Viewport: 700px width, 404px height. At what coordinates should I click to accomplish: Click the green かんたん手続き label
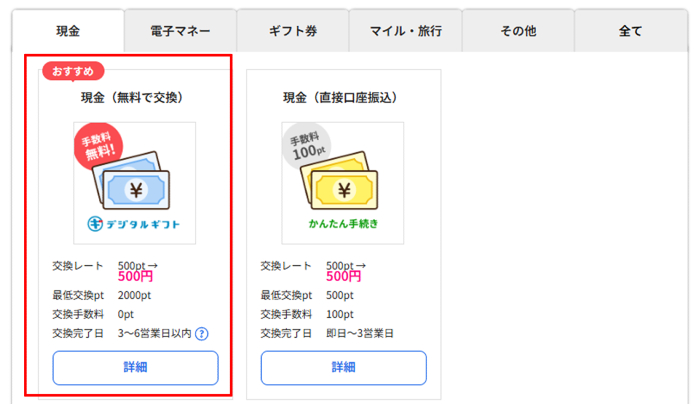point(343,223)
